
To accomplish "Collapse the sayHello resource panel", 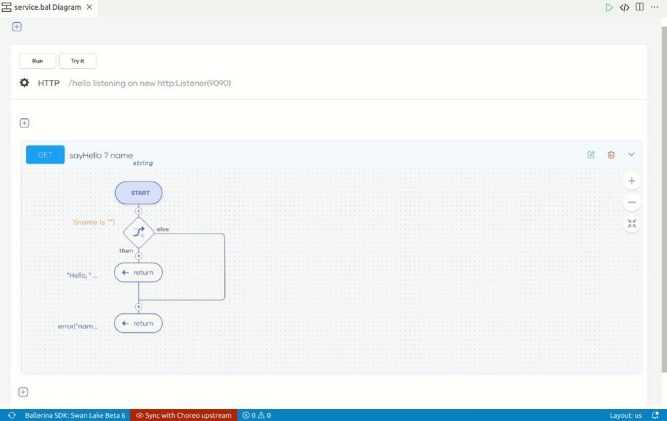I will point(631,154).
